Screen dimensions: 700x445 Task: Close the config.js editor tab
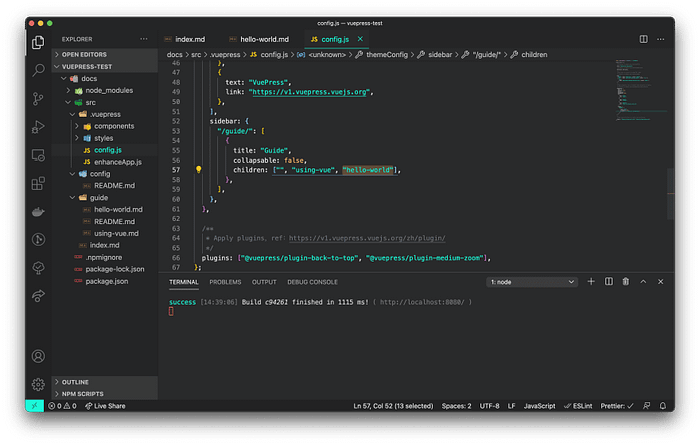coord(360,39)
